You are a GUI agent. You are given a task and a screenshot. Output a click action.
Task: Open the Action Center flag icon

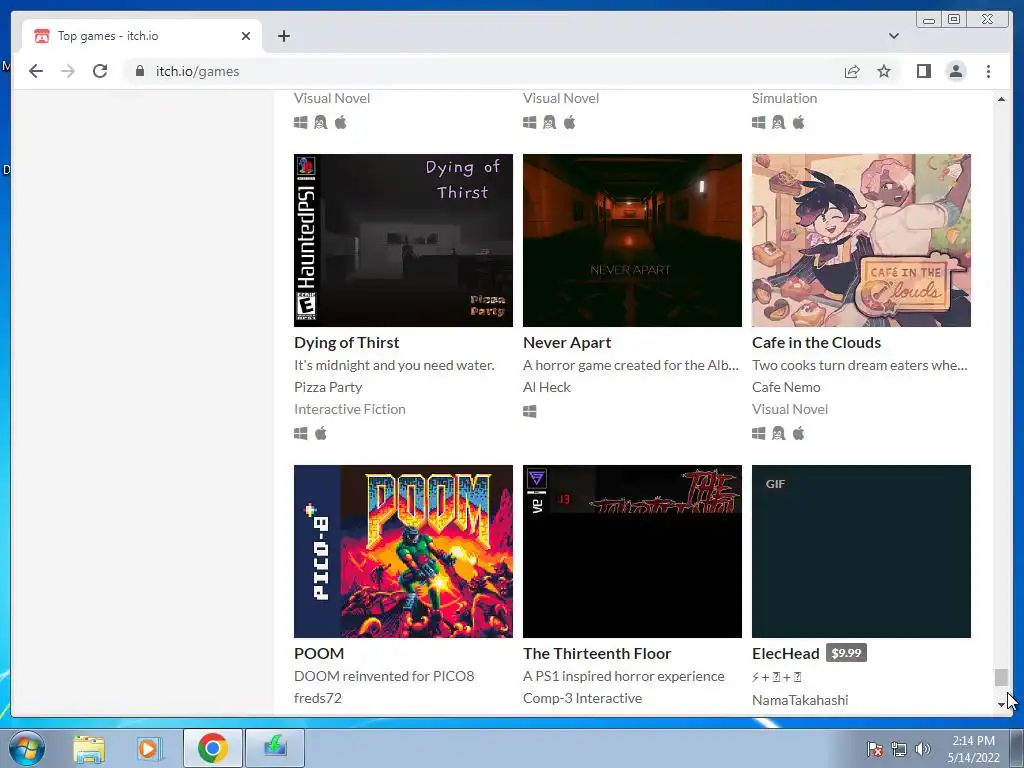tap(875, 749)
